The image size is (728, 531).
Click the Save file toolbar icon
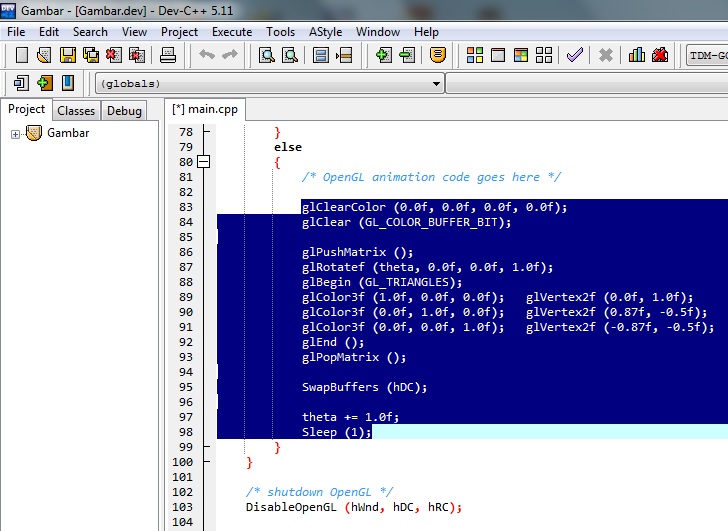[68, 55]
